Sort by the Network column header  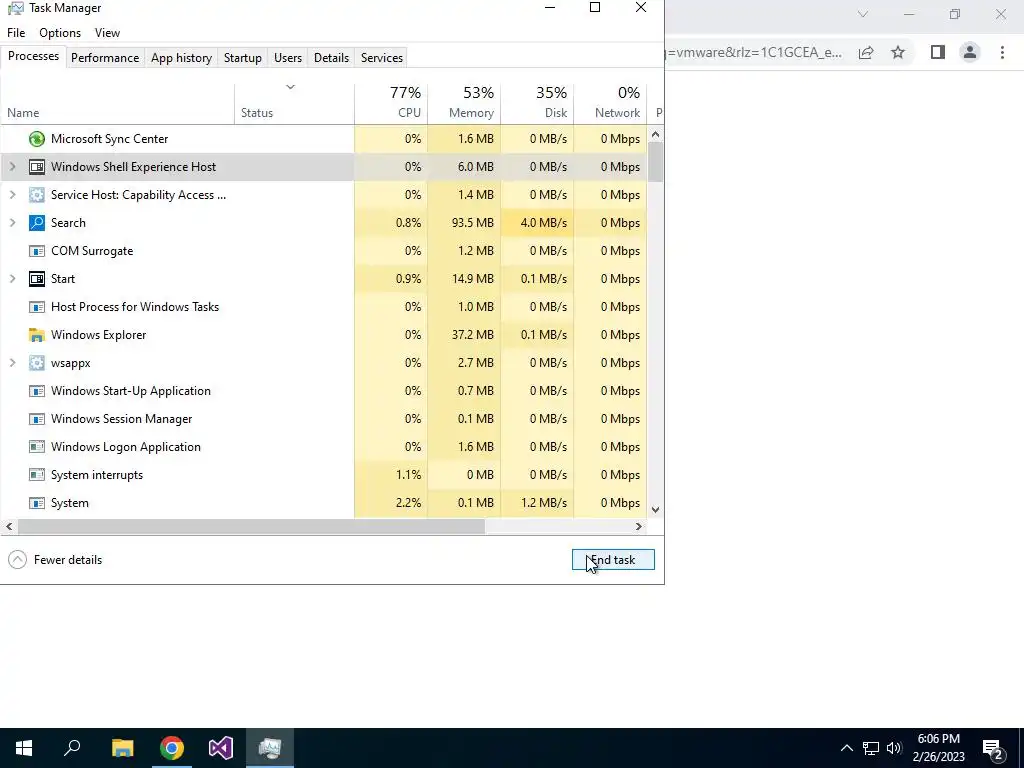point(611,103)
